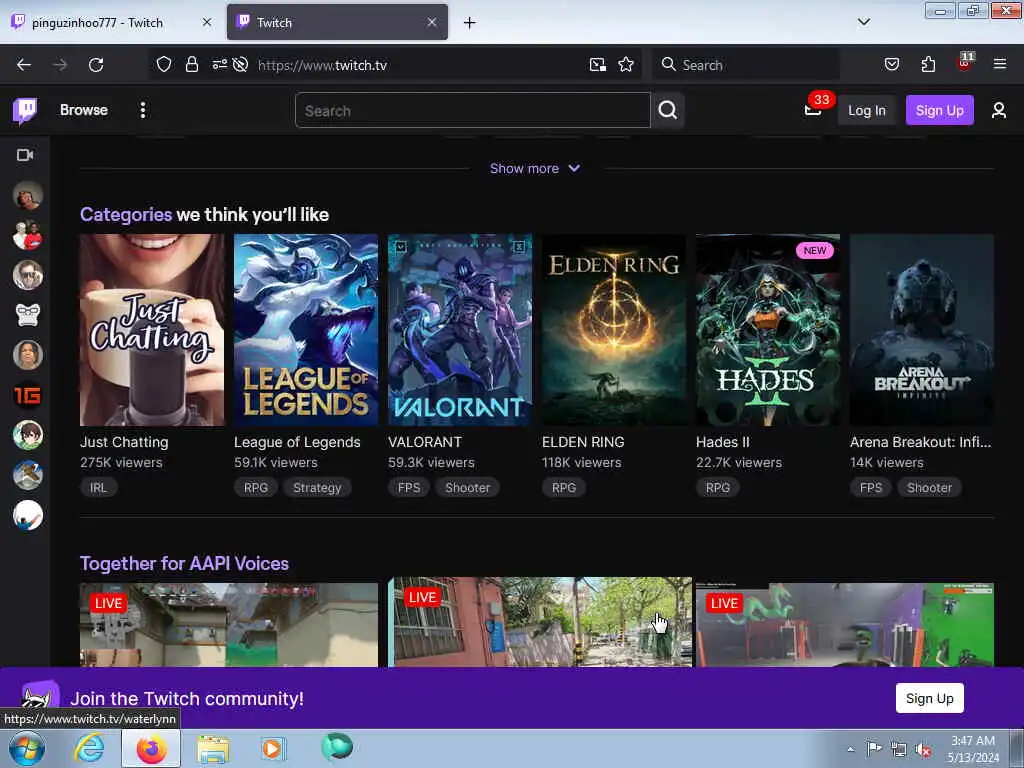The height and width of the screenshot is (768, 1024).
Task: Open the first live stream under AAPI Voices
Action: pyautogui.click(x=229, y=625)
